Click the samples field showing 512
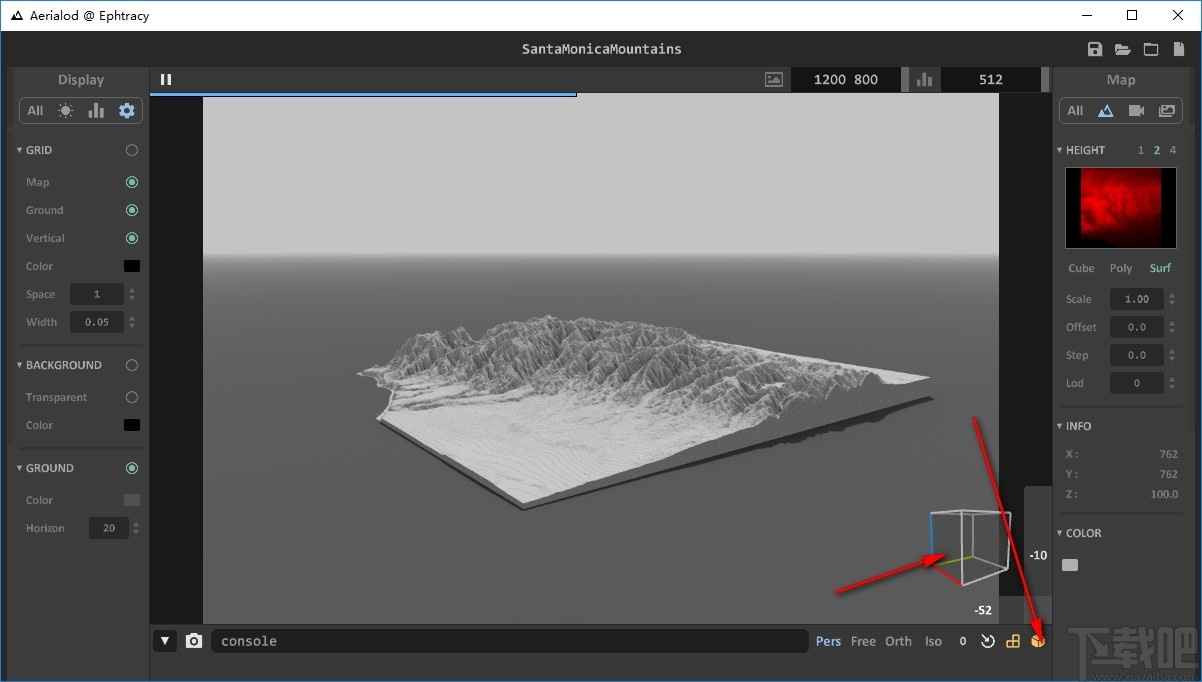 (x=991, y=80)
